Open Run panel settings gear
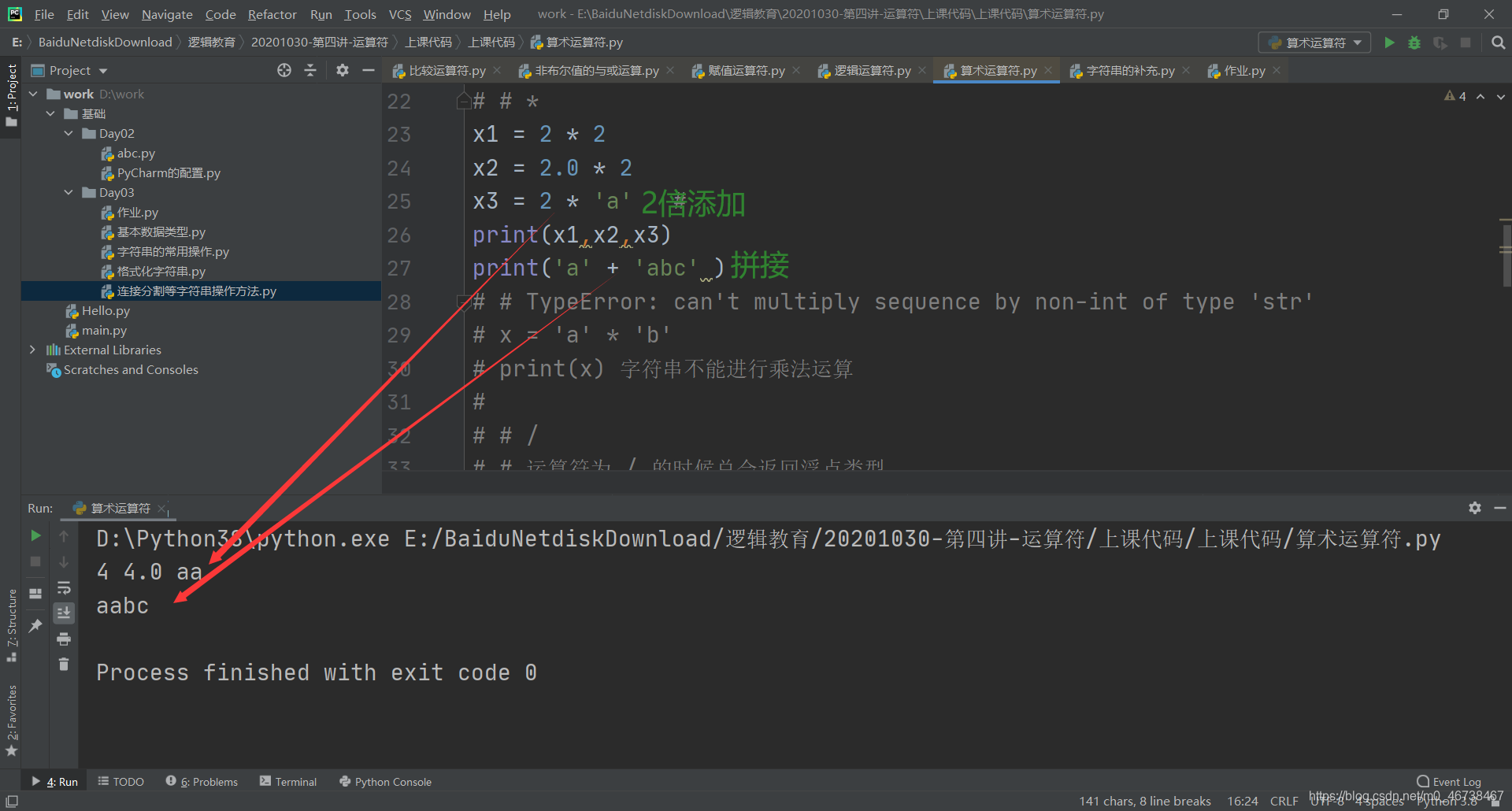Screen dimensions: 1512x811 1474,508
